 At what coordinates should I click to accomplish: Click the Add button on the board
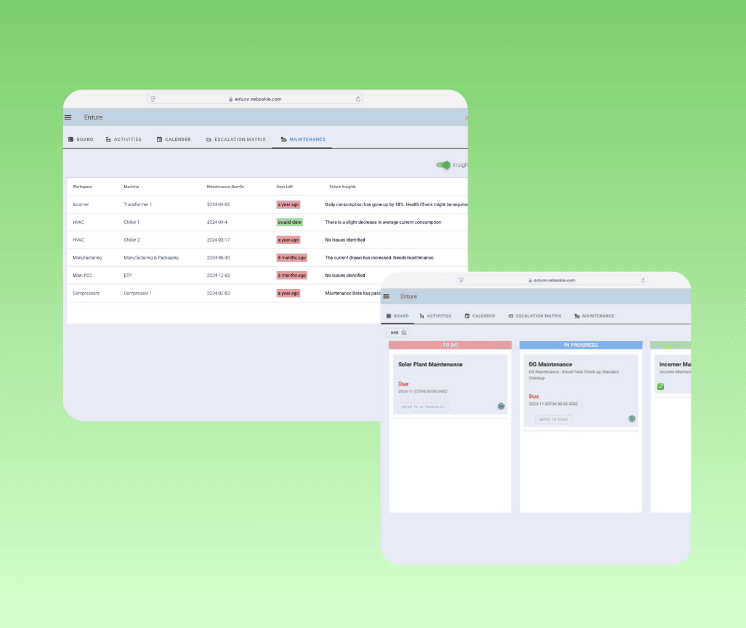click(x=394, y=332)
